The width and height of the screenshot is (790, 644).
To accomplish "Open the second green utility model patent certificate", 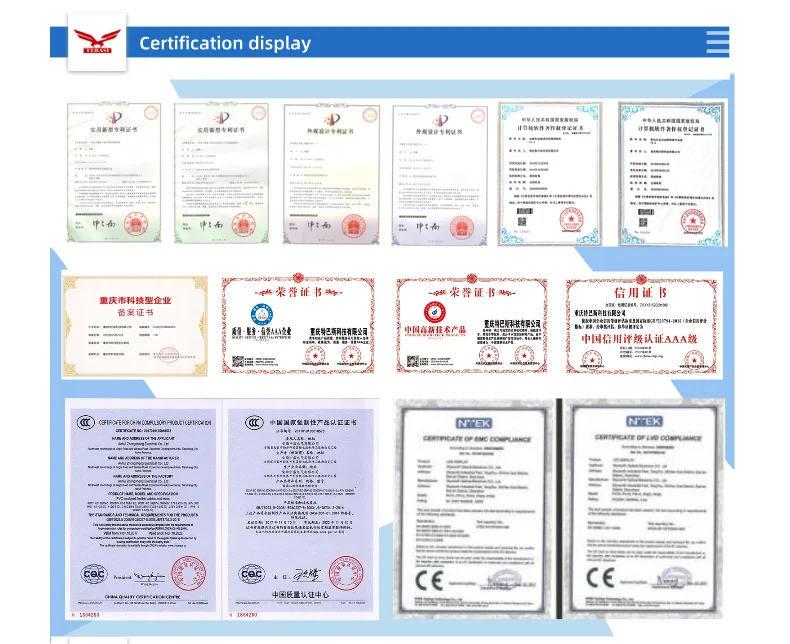I will click(x=221, y=173).
